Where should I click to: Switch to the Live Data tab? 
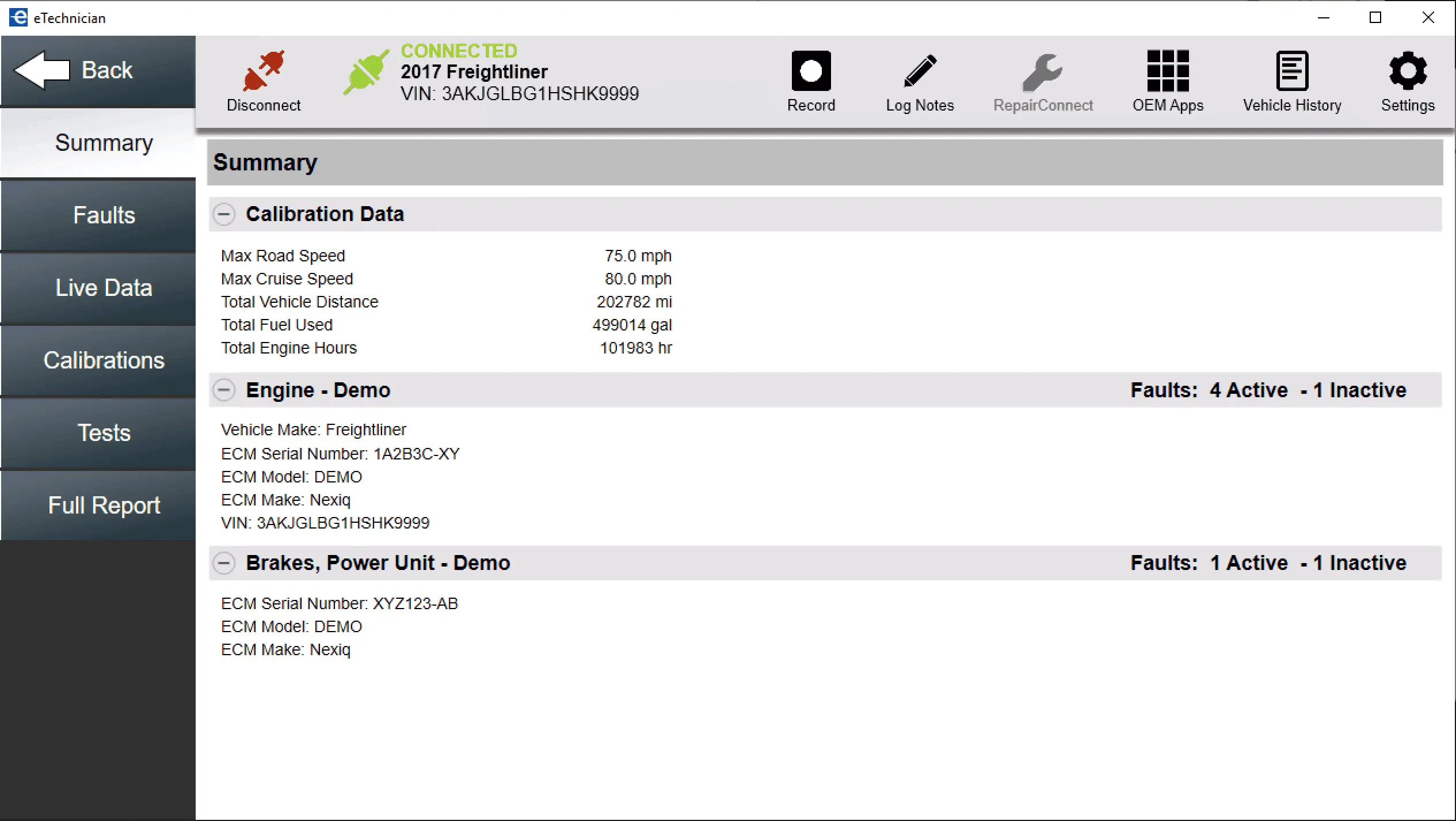[104, 288]
